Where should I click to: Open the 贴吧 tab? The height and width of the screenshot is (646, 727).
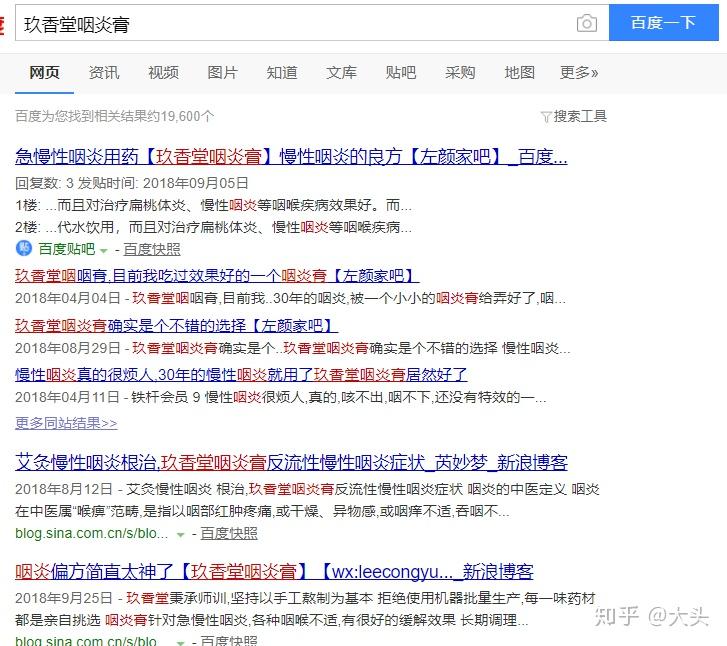(x=401, y=73)
